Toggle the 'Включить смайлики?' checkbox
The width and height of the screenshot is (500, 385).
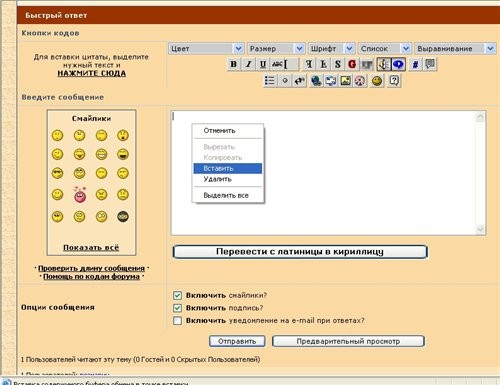click(x=177, y=295)
